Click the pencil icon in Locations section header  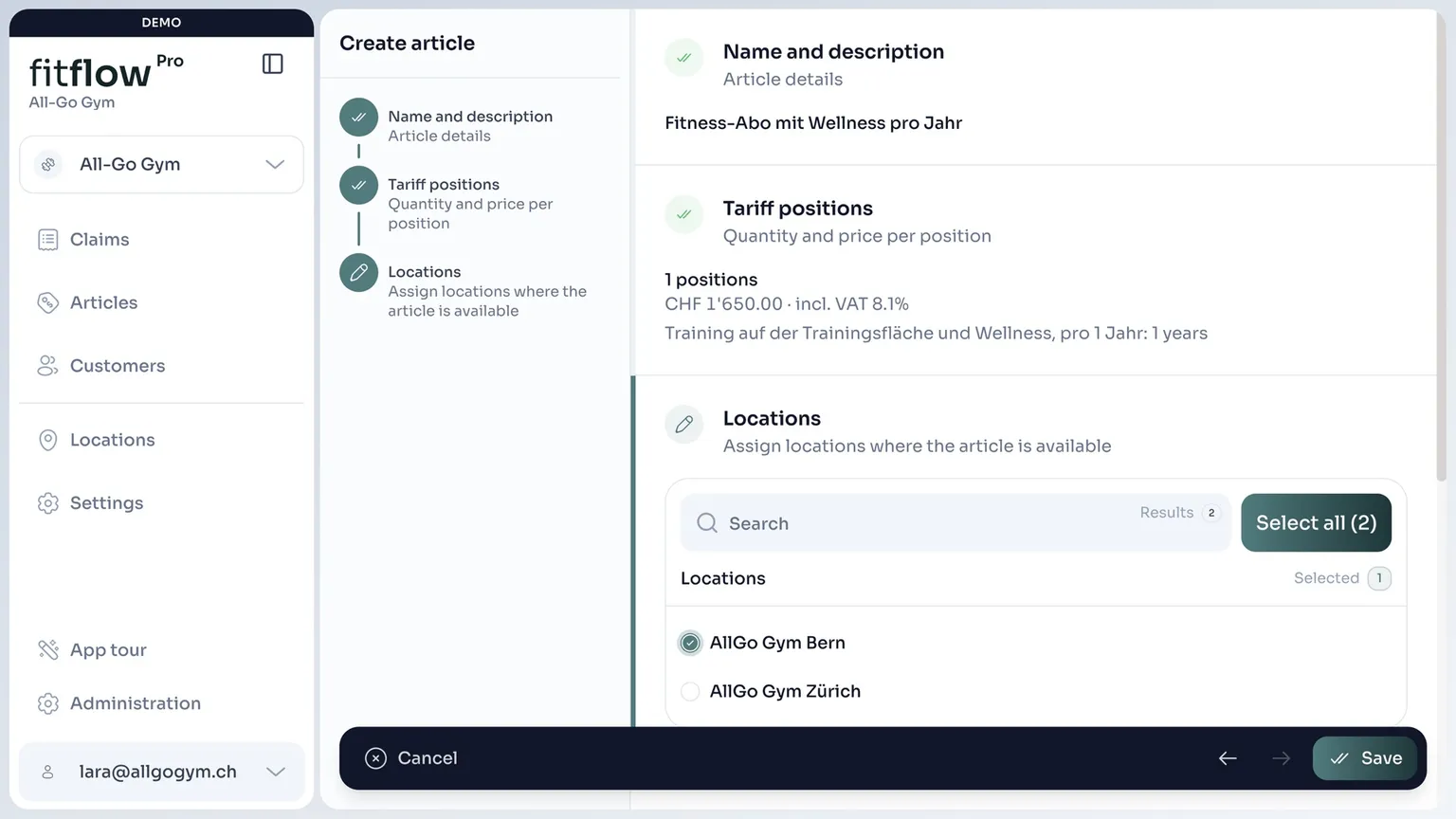click(x=684, y=425)
